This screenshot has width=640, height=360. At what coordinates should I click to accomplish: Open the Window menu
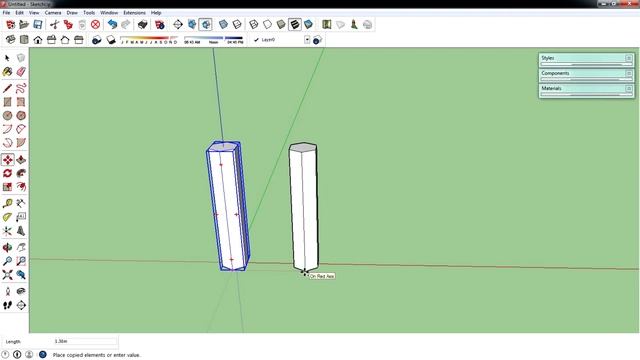(109, 13)
